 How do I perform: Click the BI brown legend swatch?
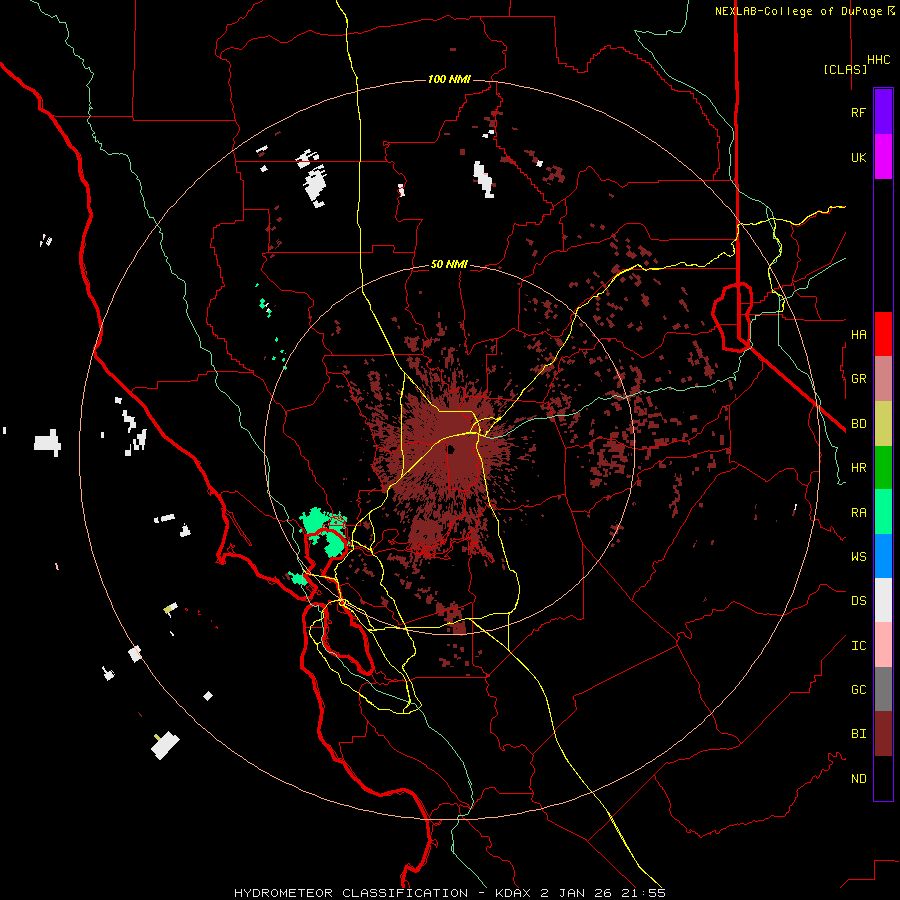click(x=883, y=734)
